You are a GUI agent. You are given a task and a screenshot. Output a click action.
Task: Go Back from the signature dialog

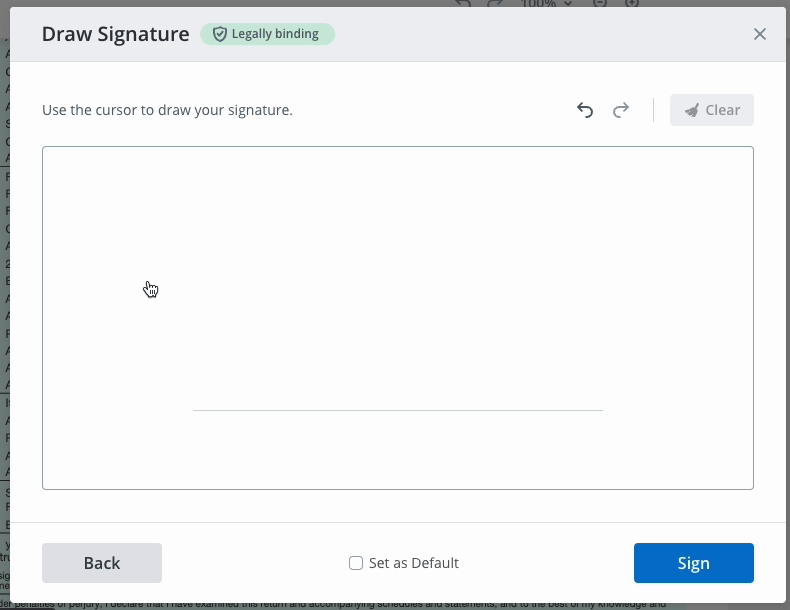coord(102,563)
